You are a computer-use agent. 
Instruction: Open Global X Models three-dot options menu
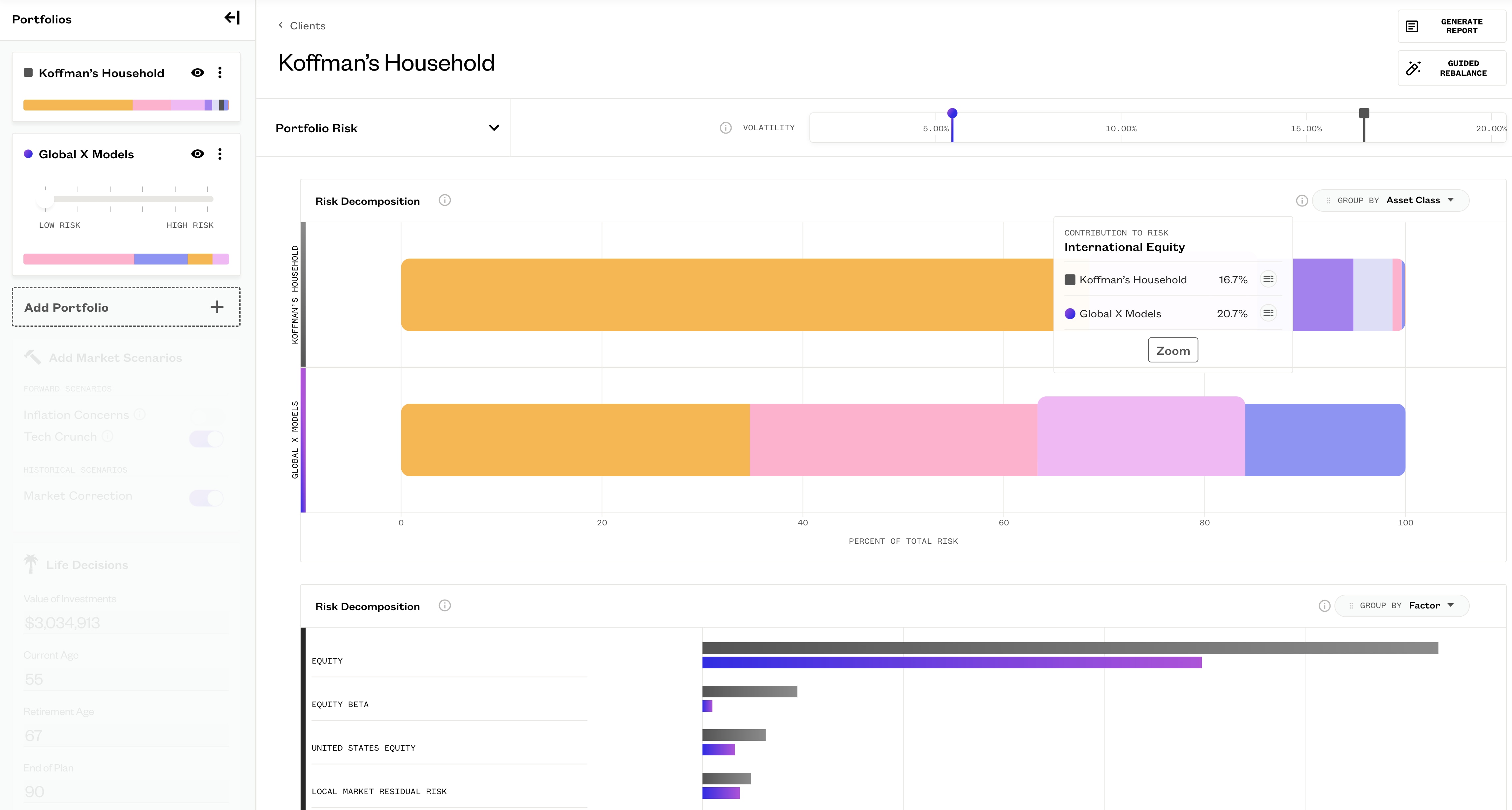click(220, 154)
